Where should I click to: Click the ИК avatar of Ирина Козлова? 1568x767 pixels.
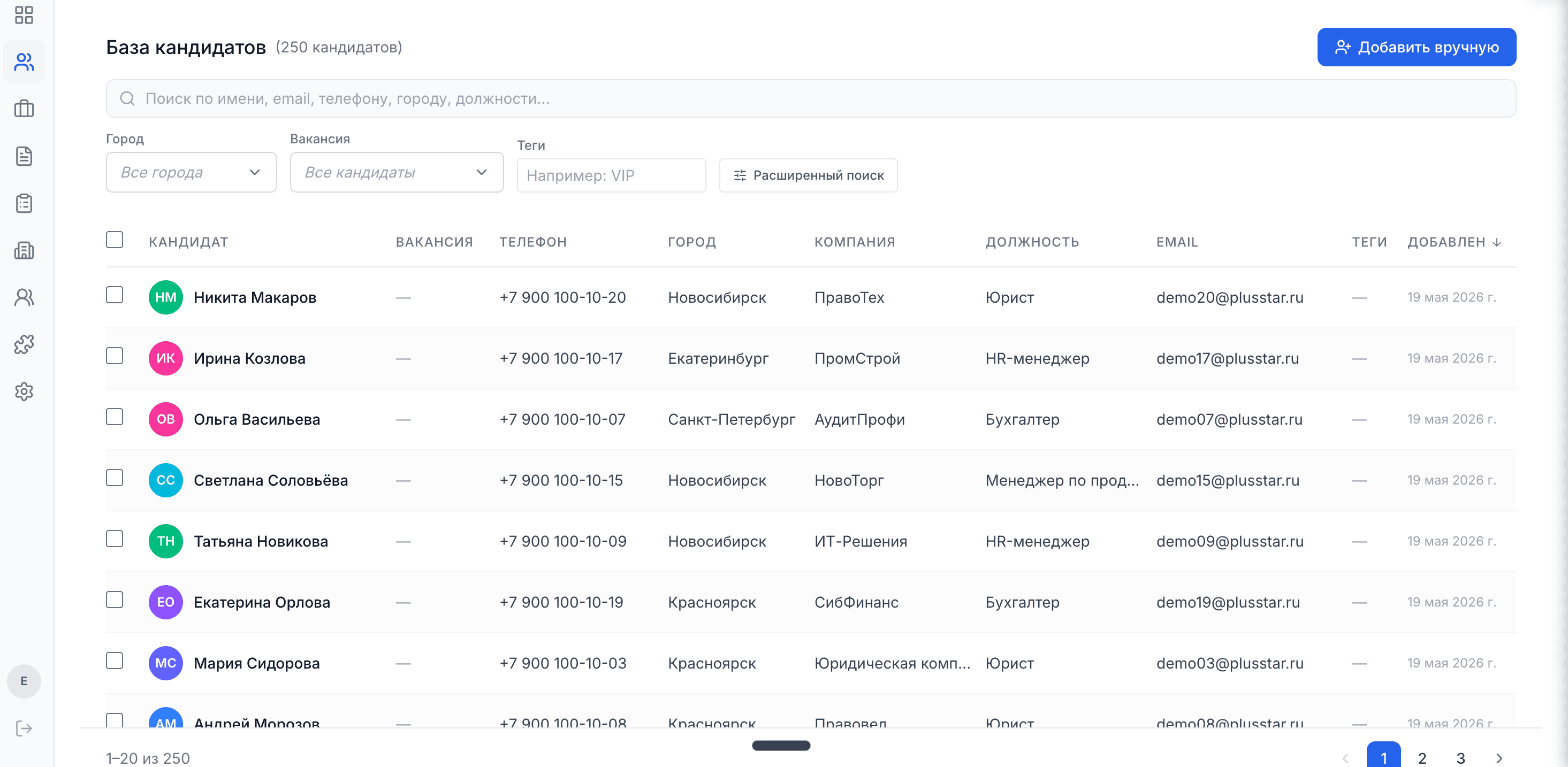click(165, 358)
